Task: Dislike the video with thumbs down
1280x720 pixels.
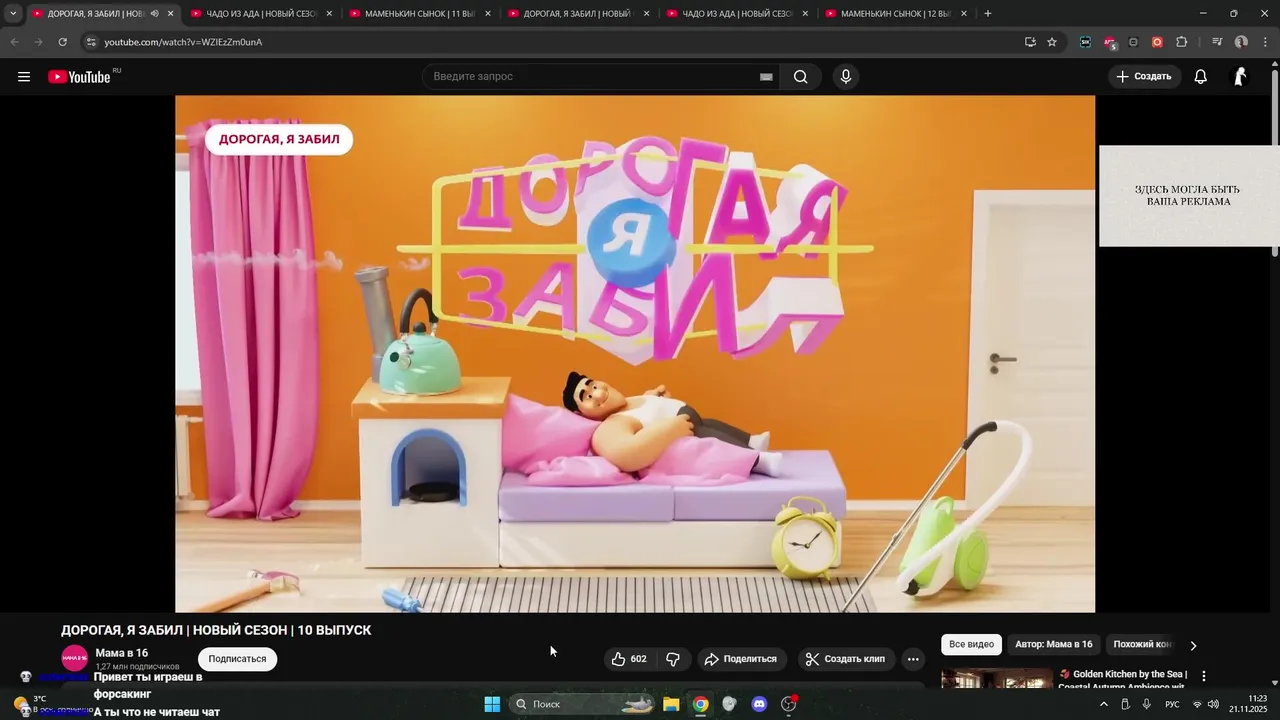Action: point(673,659)
